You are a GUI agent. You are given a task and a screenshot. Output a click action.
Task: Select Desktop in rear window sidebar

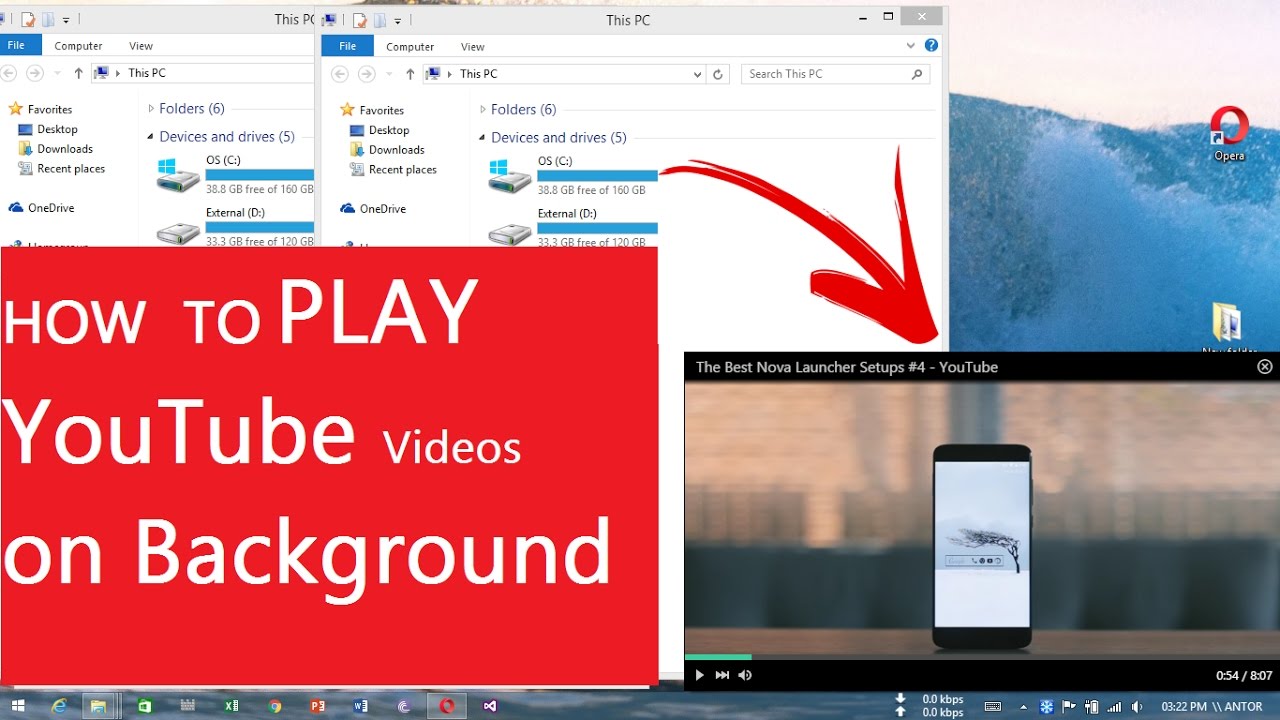coord(48,129)
